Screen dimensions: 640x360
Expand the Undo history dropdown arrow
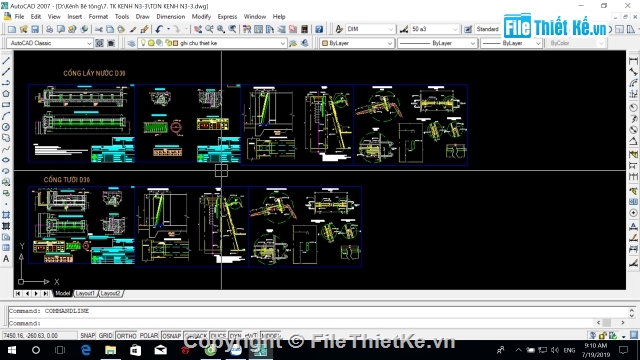(x=168, y=29)
